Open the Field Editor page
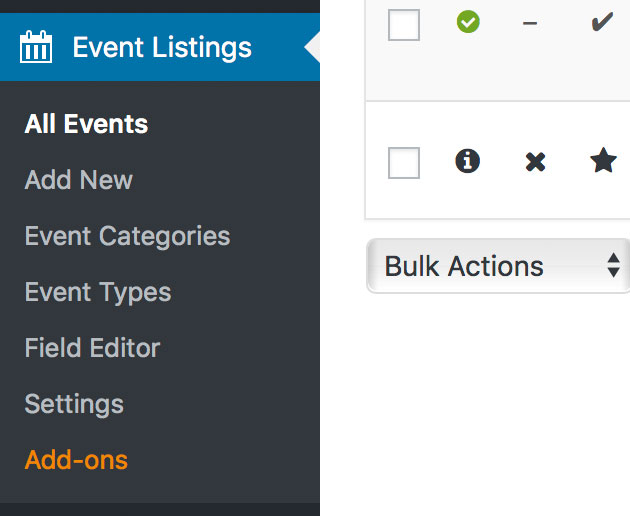630x516 pixels. (x=92, y=348)
